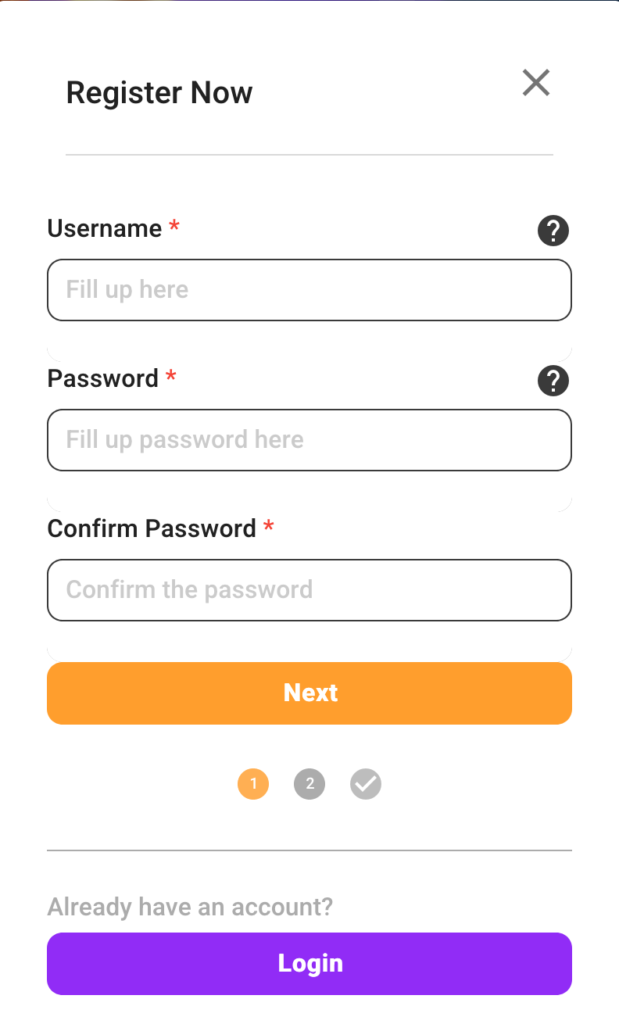Advance to step two via its indicator
The height and width of the screenshot is (1024, 619).
point(309,784)
